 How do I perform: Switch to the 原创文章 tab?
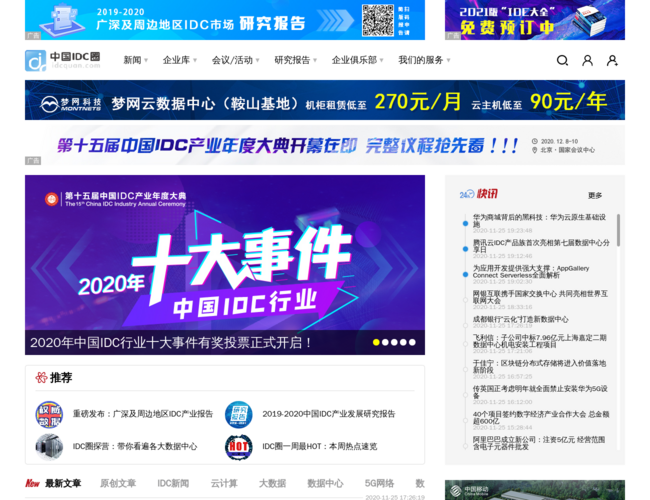[x=118, y=483]
